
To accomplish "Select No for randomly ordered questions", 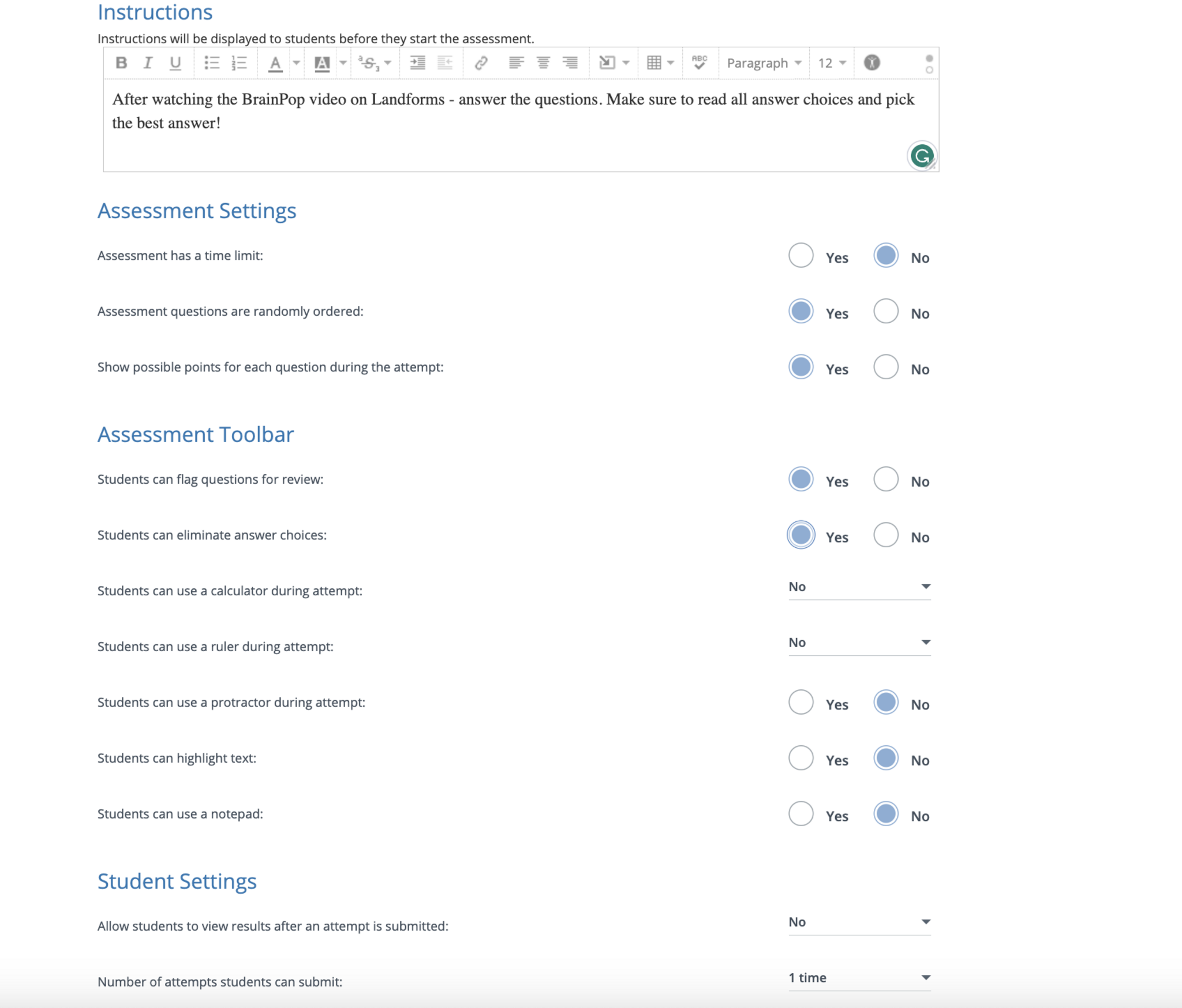I will click(x=885, y=312).
